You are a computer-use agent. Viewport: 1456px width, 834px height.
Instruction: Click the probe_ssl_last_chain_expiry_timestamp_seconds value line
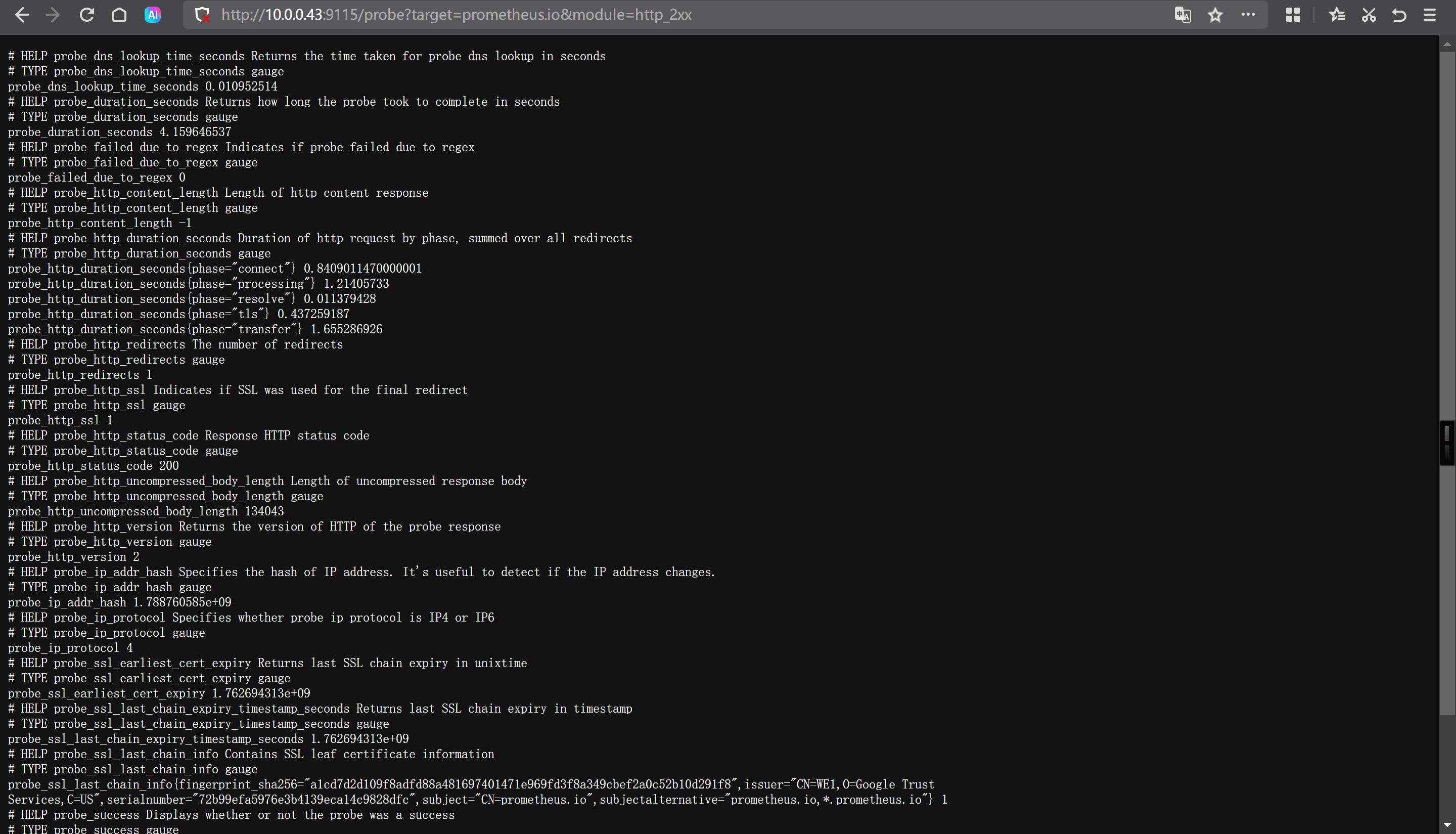coord(208,739)
